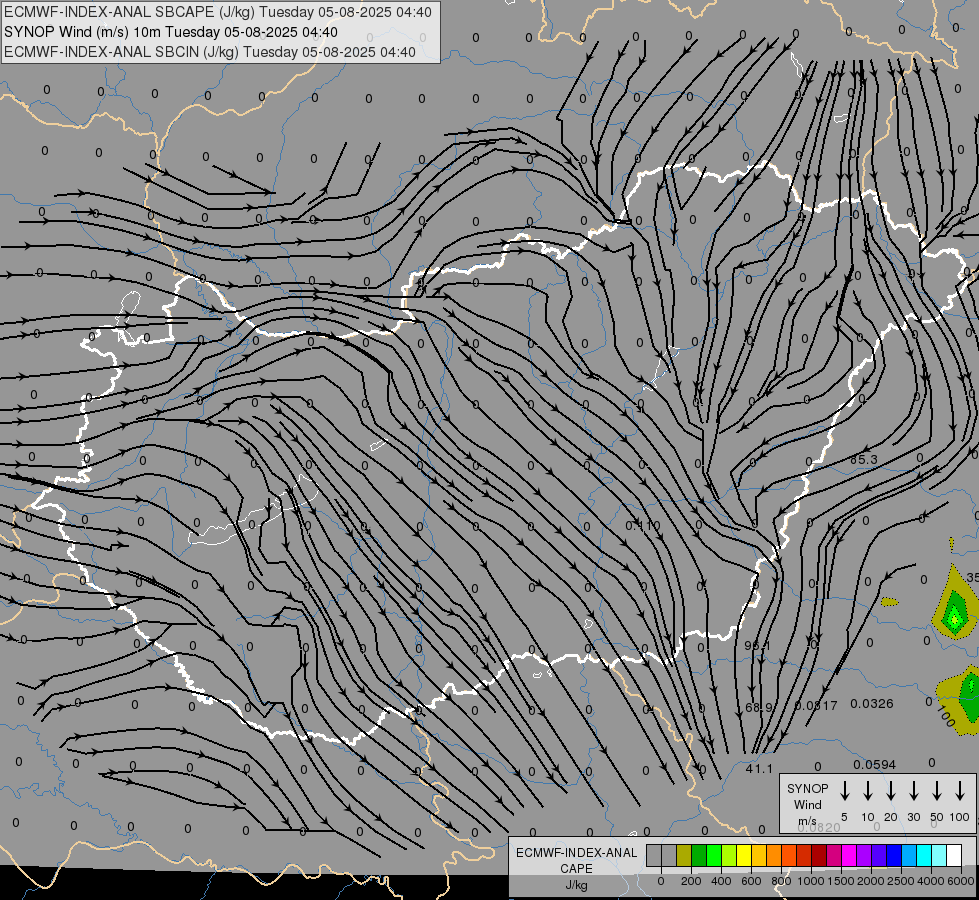This screenshot has width=979, height=900.
Task: Click the 0.0594 value on the map
Action: pyautogui.click(x=875, y=764)
